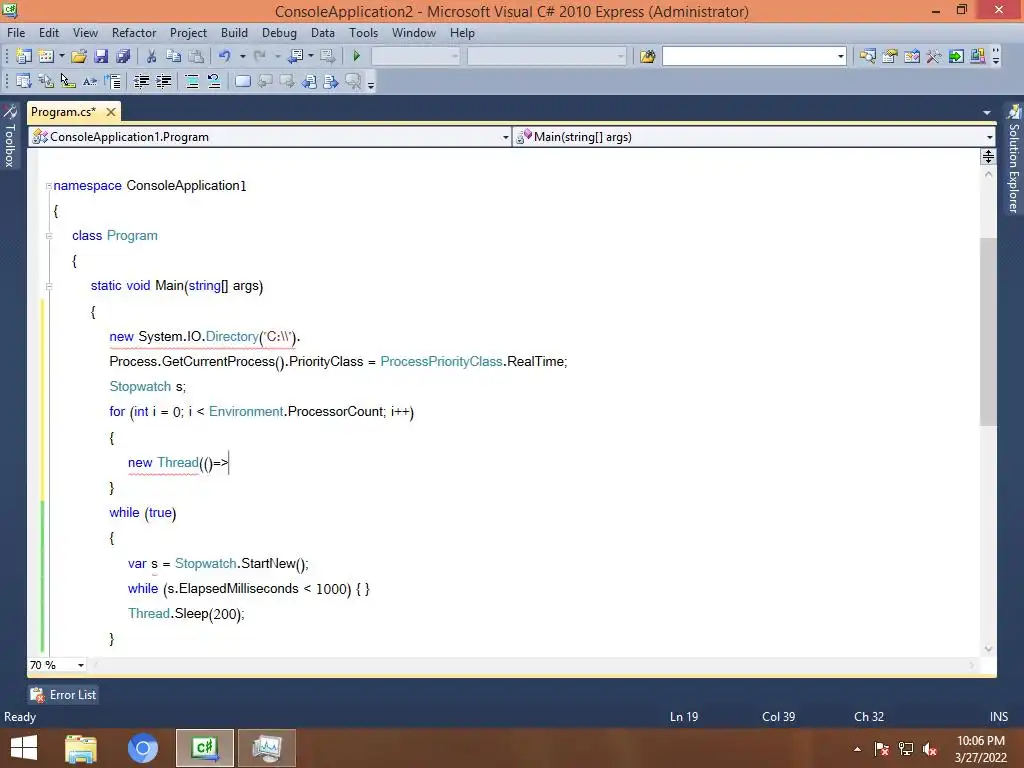Save Program.cs with the floppy disk icon
Viewport: 1024px width, 768px height.
click(101, 56)
